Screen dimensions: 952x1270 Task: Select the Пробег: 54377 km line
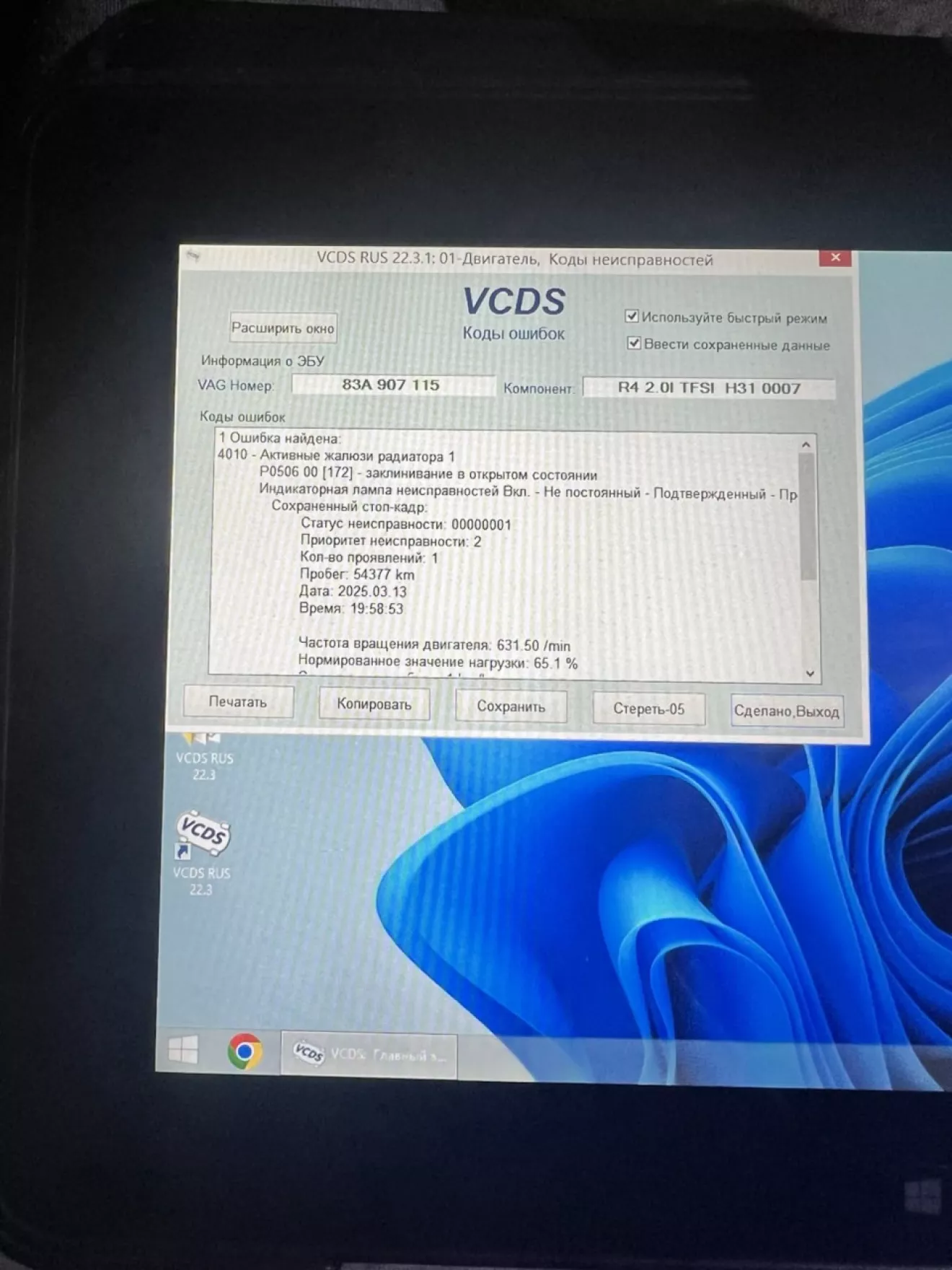[x=357, y=574]
